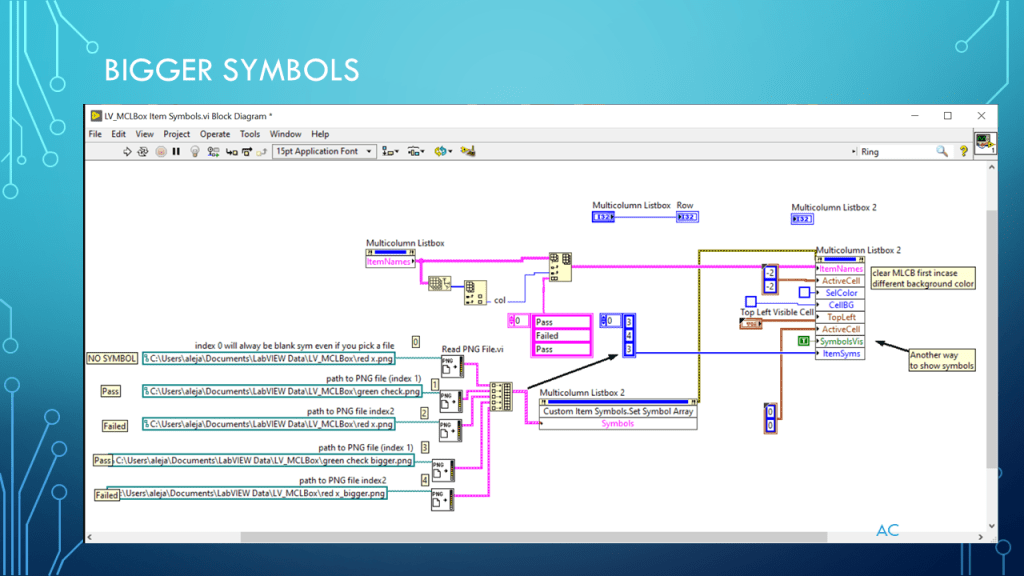
Task: Toggle the Retain Wire Values button
Action: tap(213, 152)
